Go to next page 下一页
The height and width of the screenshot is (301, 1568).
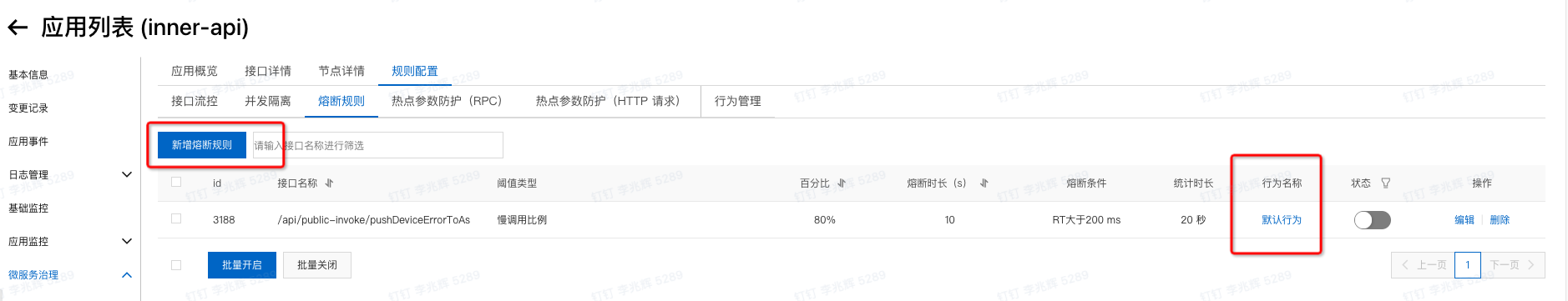pos(1513,265)
